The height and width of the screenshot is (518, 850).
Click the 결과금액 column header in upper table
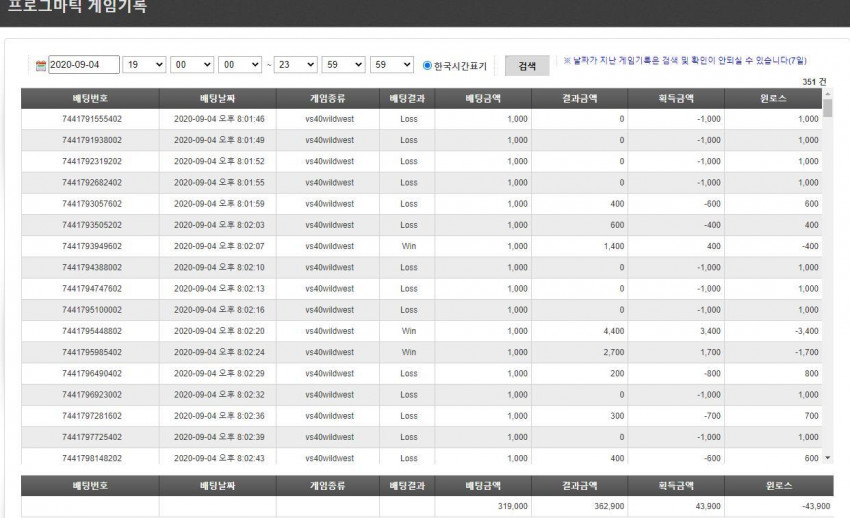coord(579,99)
